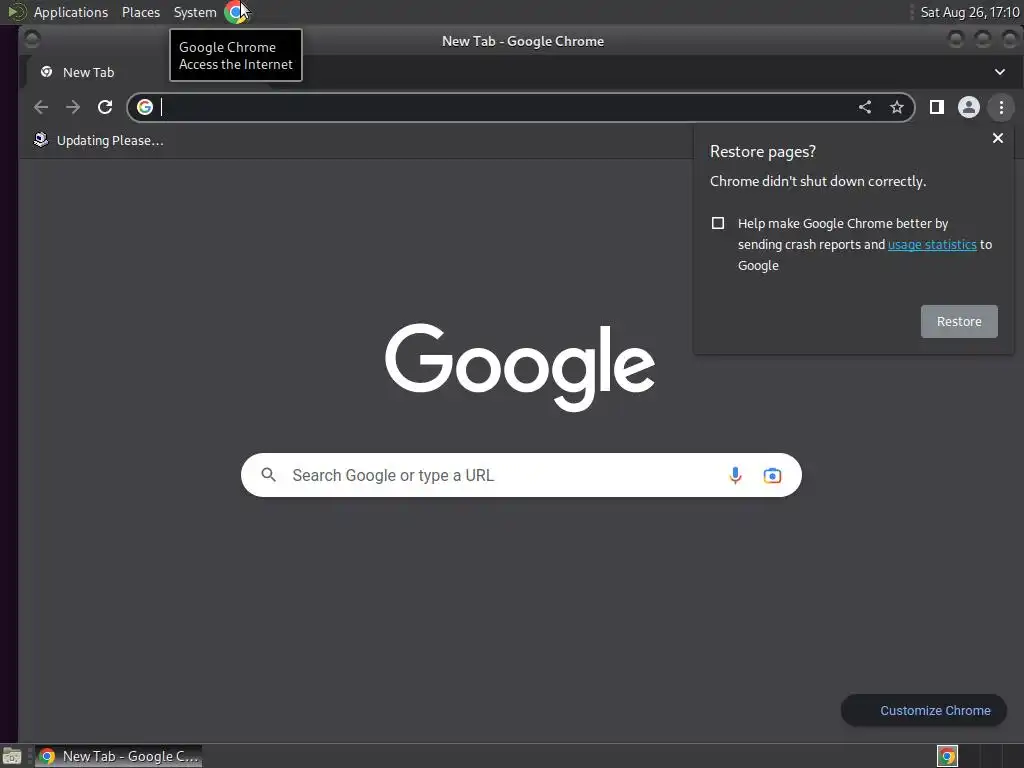Search by image with the camera icon
The height and width of the screenshot is (768, 1024).
click(x=772, y=475)
